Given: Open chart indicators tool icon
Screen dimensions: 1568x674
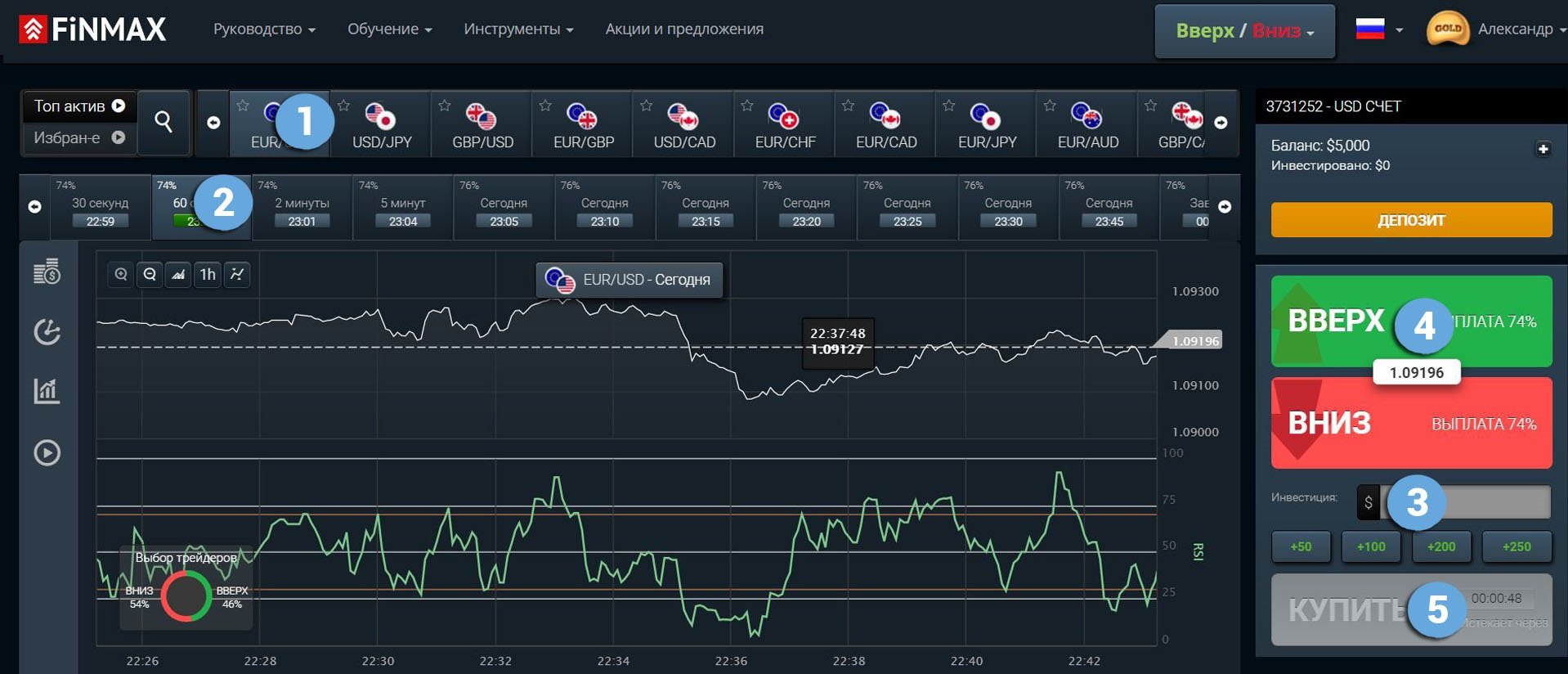Looking at the screenshot, I should pos(237,275).
